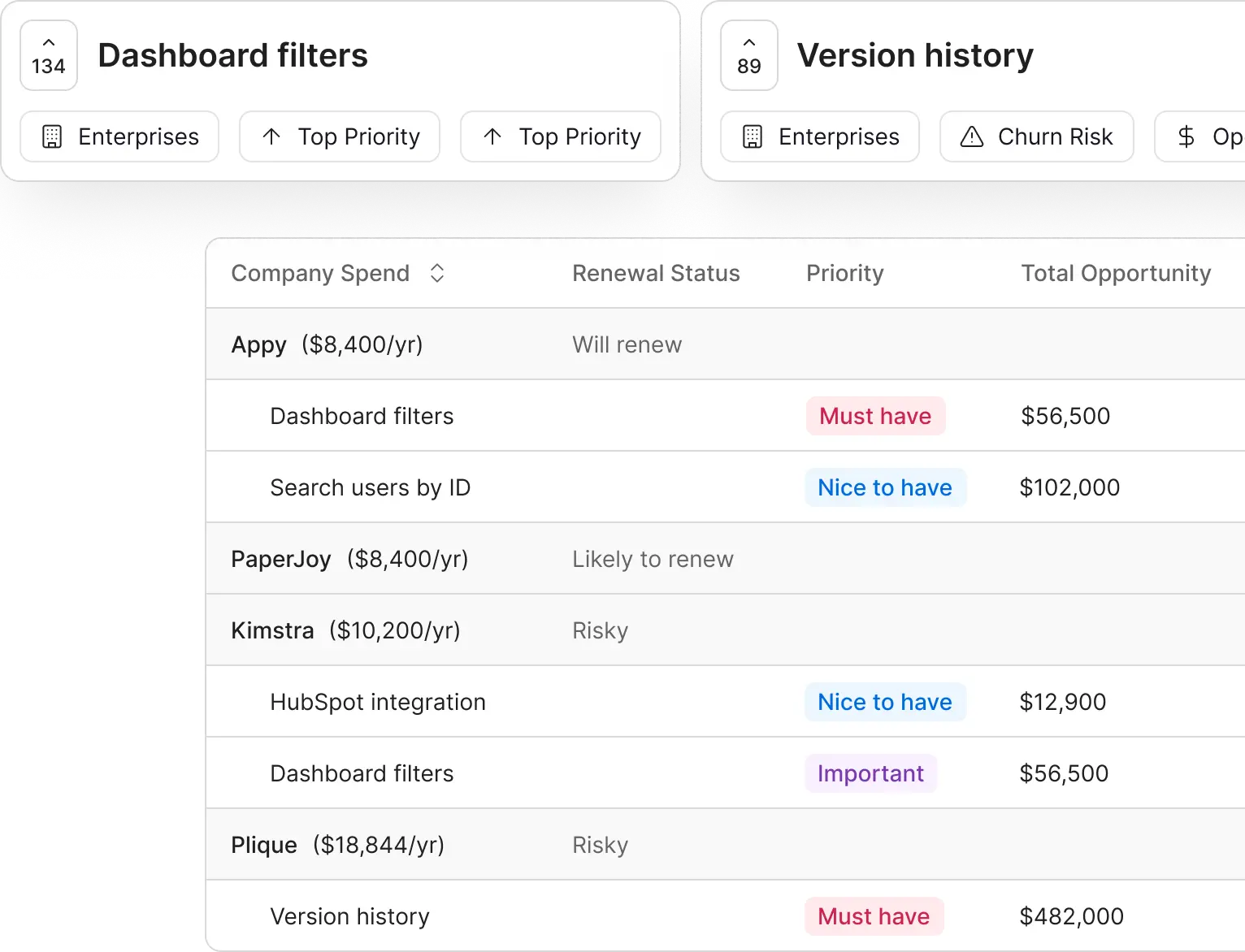Collapse the Appy company row
Screen dimensions: 1245x952
click(258, 344)
